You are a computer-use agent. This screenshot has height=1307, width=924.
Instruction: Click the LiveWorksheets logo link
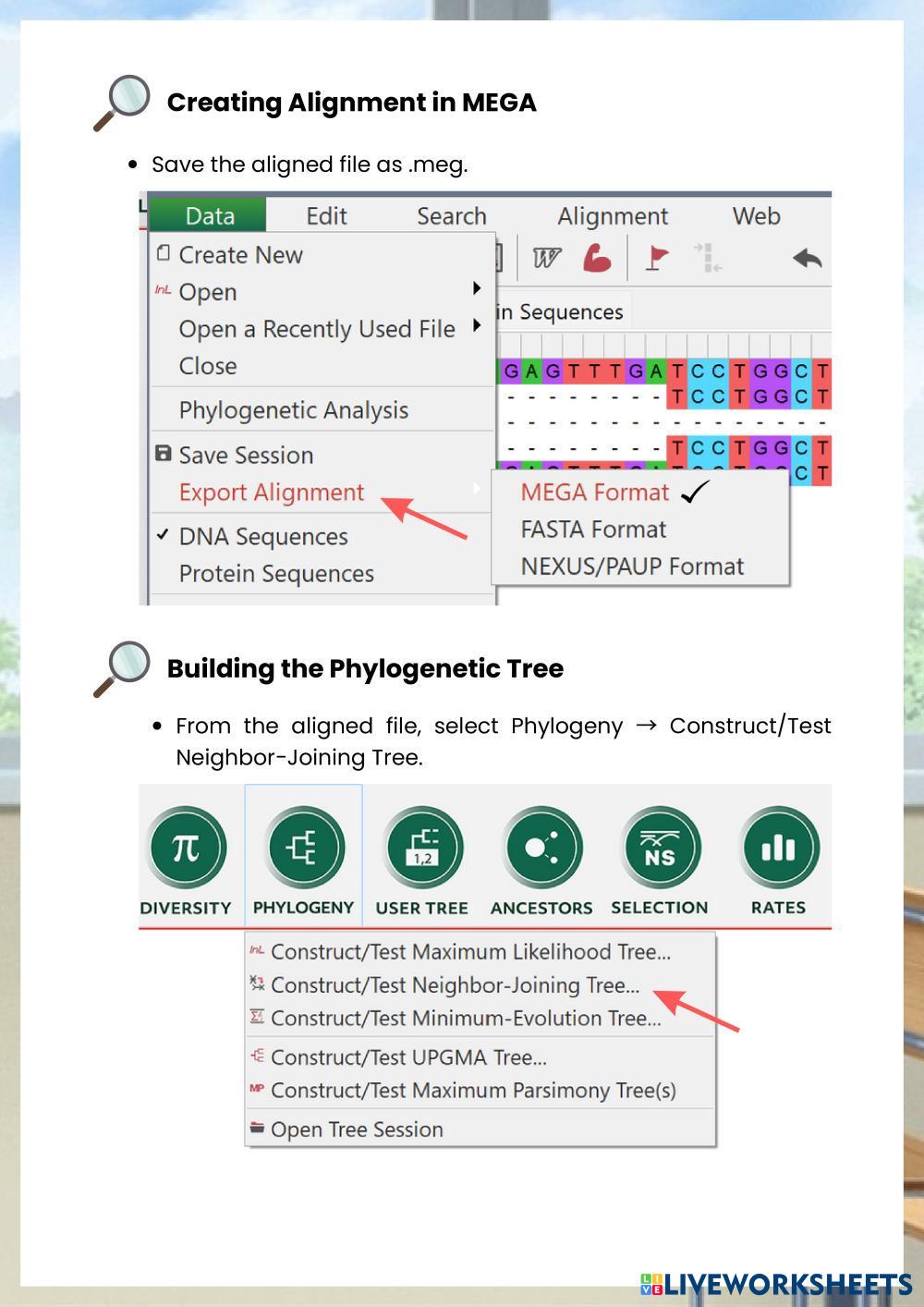click(x=776, y=1284)
